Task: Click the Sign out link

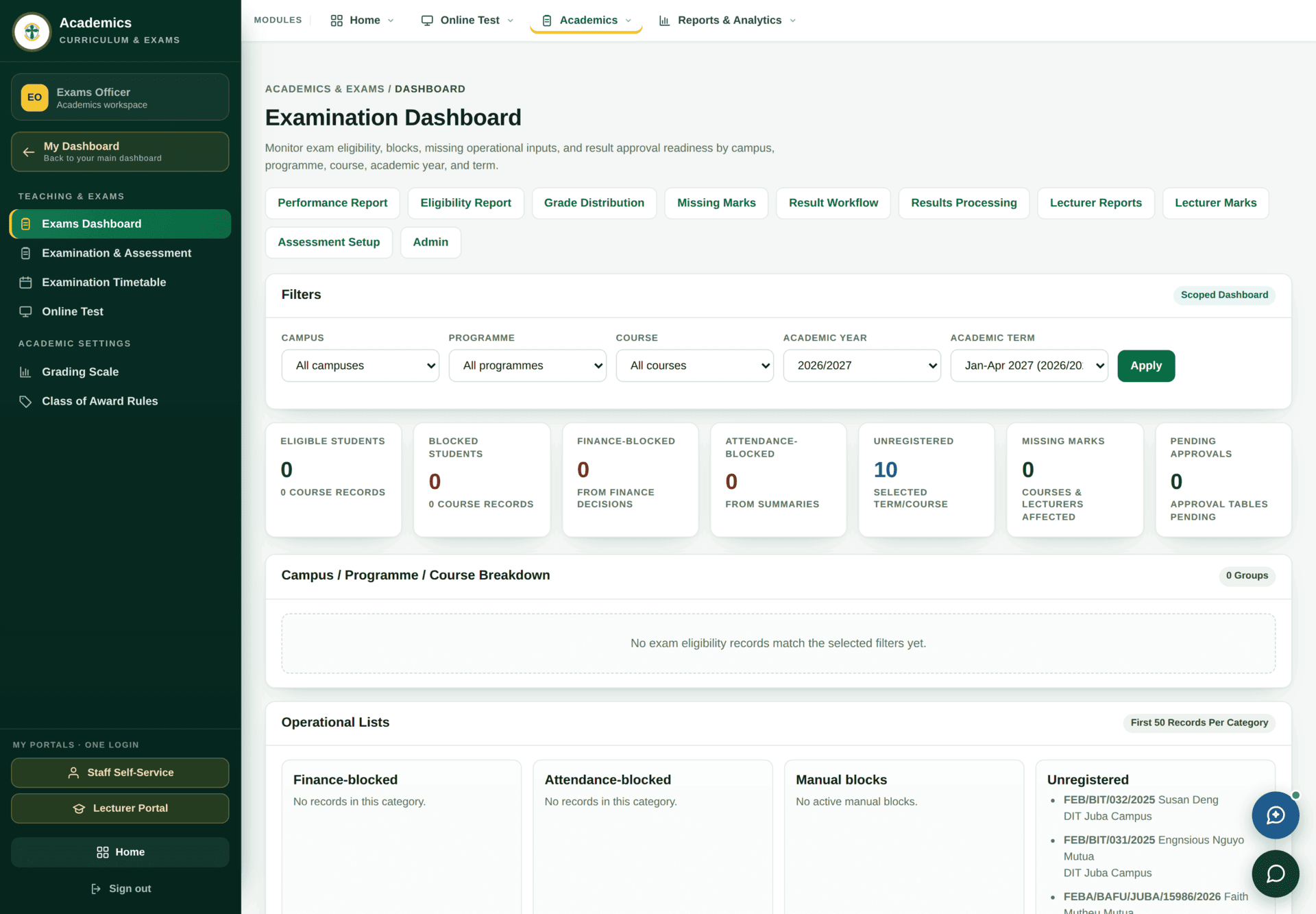Action: tap(121, 889)
